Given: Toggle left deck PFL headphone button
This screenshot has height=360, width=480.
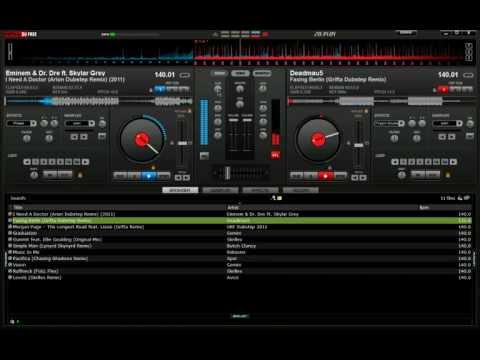Looking at the screenshot, I should click(x=204, y=155).
